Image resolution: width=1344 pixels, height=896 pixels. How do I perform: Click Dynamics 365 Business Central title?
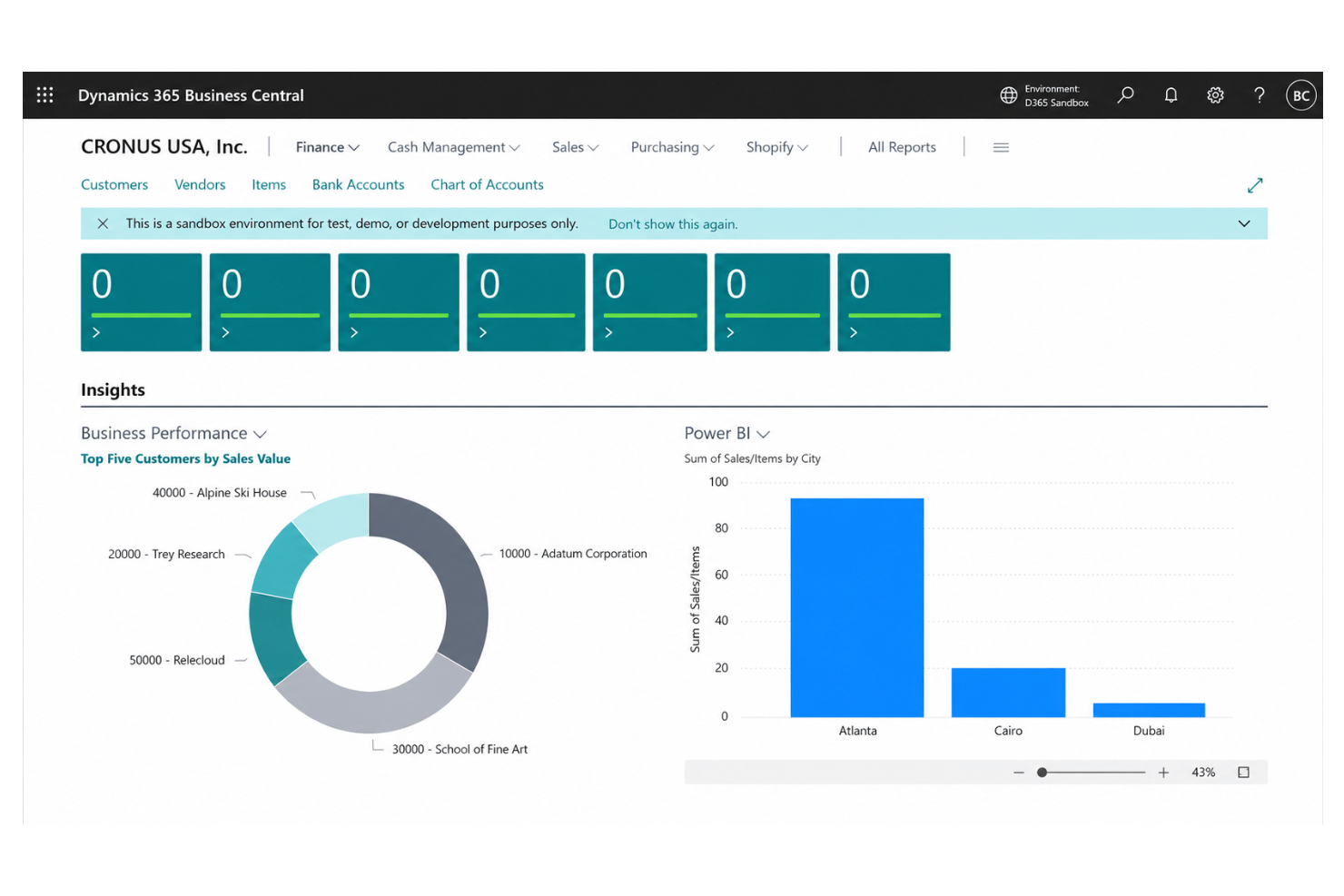(191, 95)
